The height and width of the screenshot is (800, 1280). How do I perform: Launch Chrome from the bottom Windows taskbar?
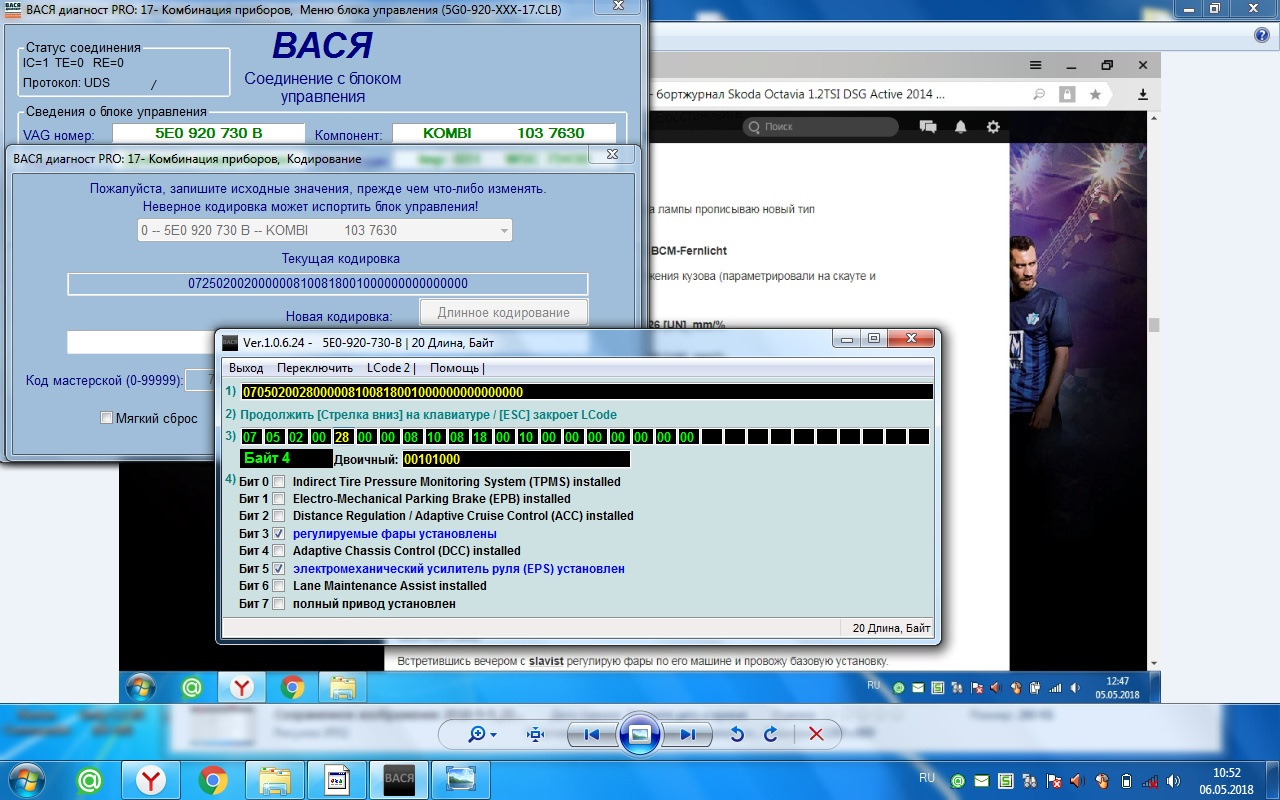click(x=213, y=779)
